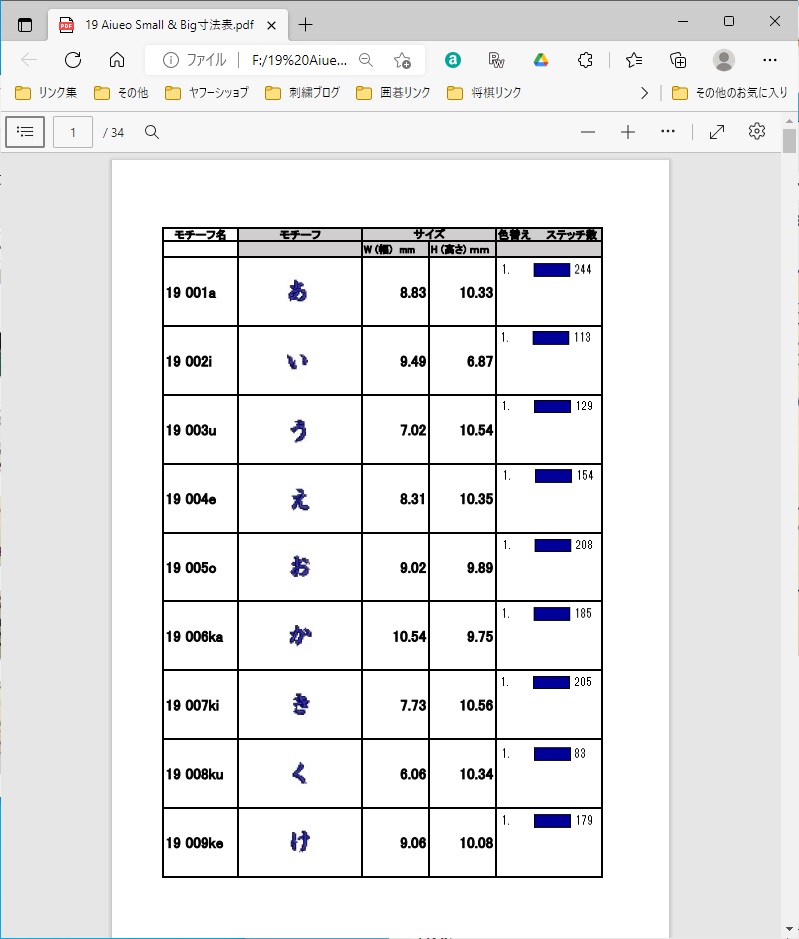Click the browser refresh button

(x=73, y=60)
